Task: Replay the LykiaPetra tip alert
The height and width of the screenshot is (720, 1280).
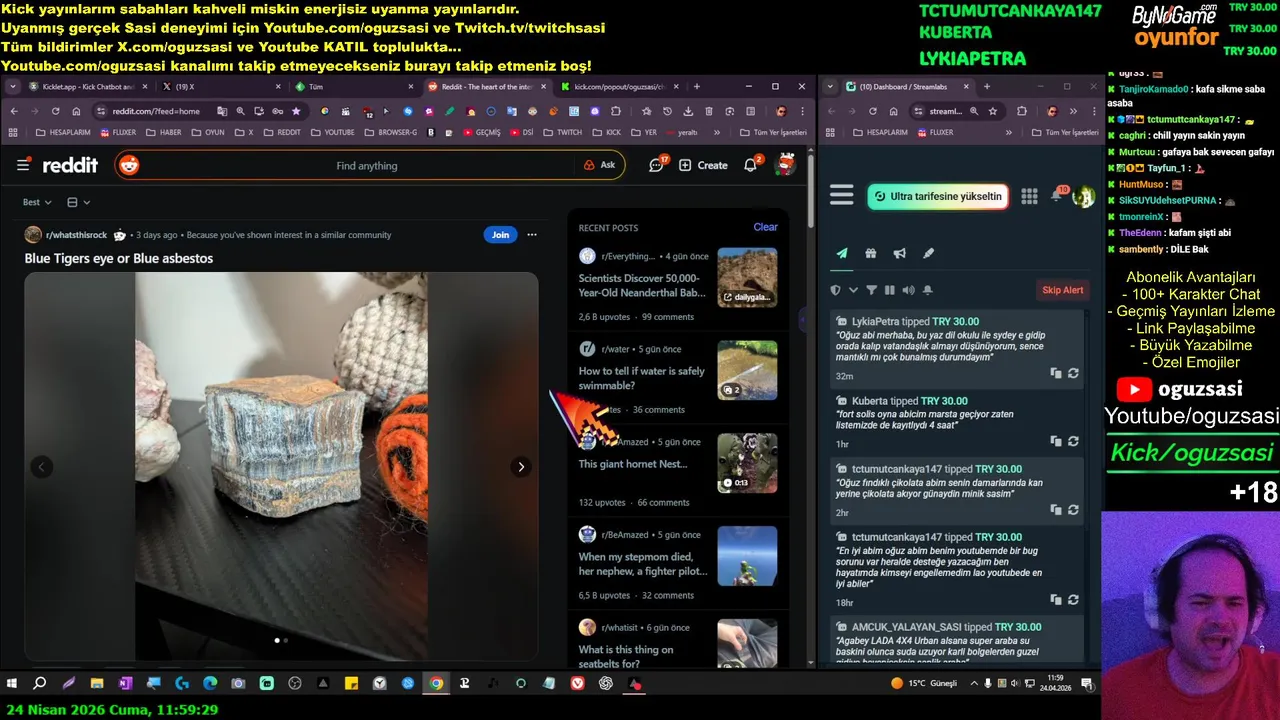Action: 1073,373
